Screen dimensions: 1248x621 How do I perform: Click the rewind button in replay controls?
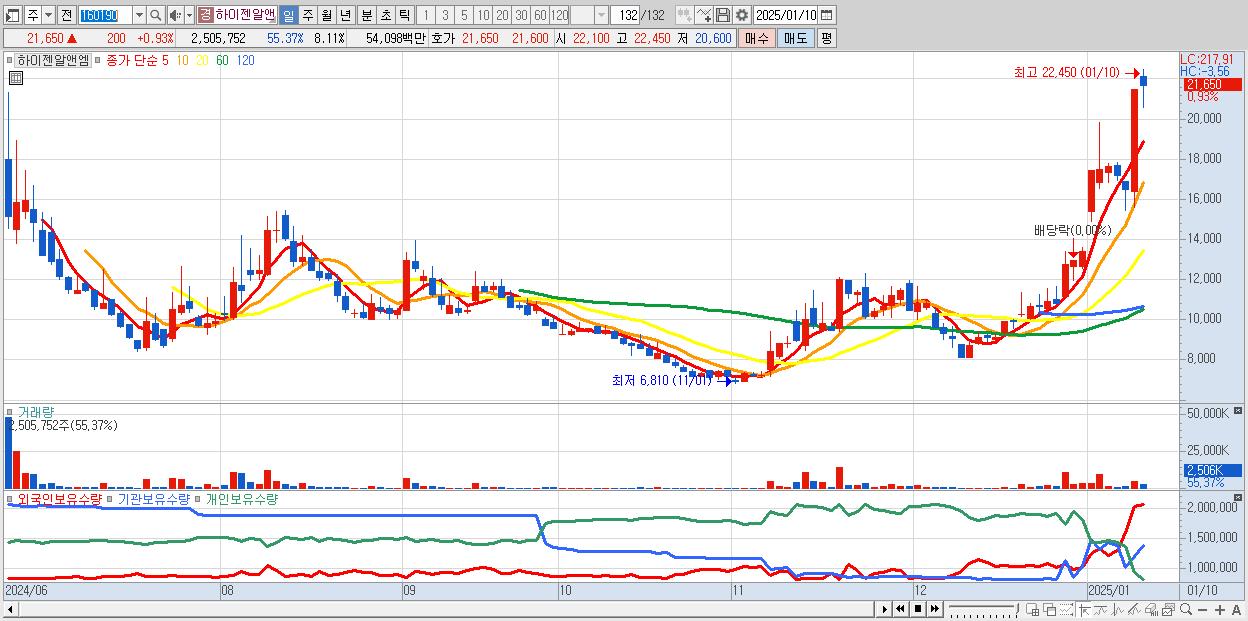[x=900, y=609]
